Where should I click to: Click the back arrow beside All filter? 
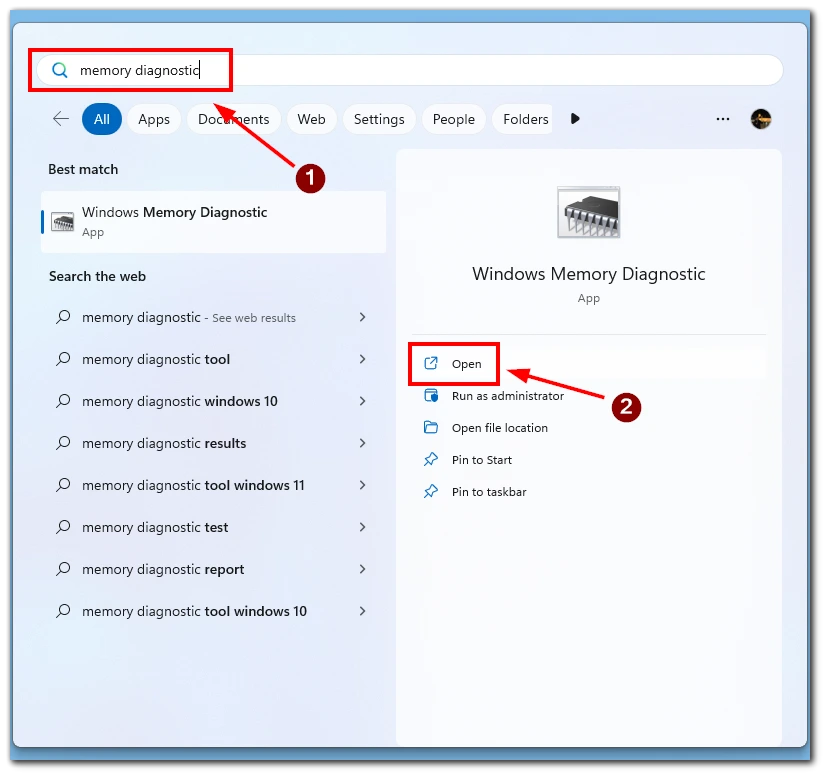point(61,119)
